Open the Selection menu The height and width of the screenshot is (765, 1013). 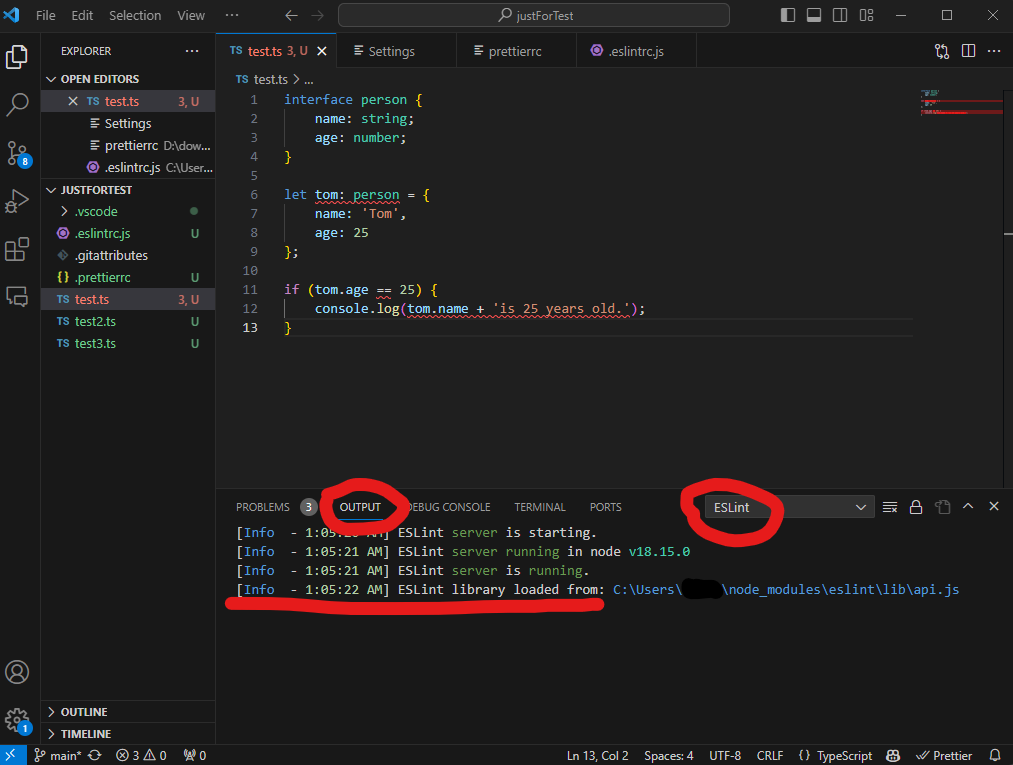[x=135, y=15]
